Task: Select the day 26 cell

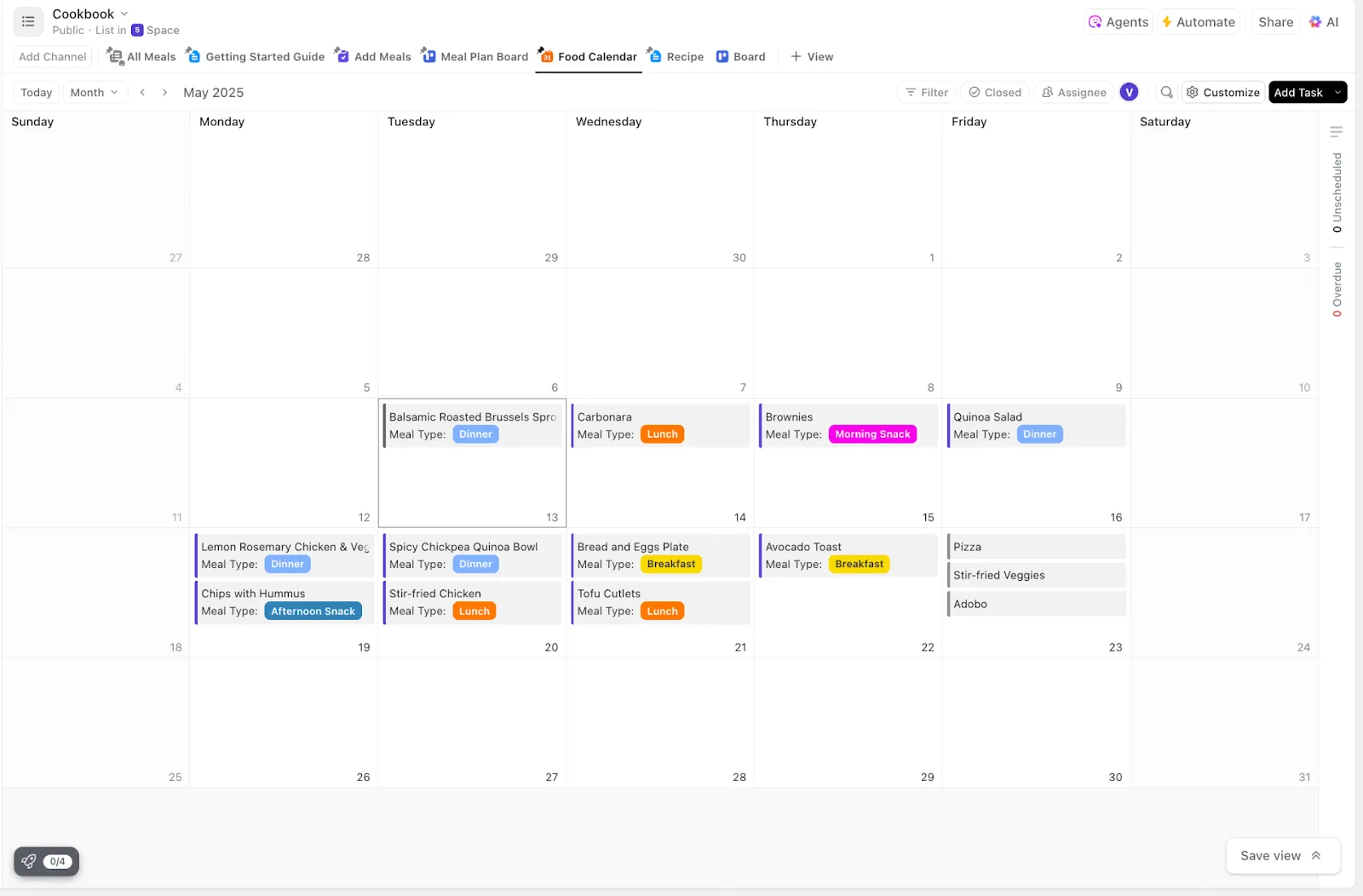Action: click(x=285, y=722)
